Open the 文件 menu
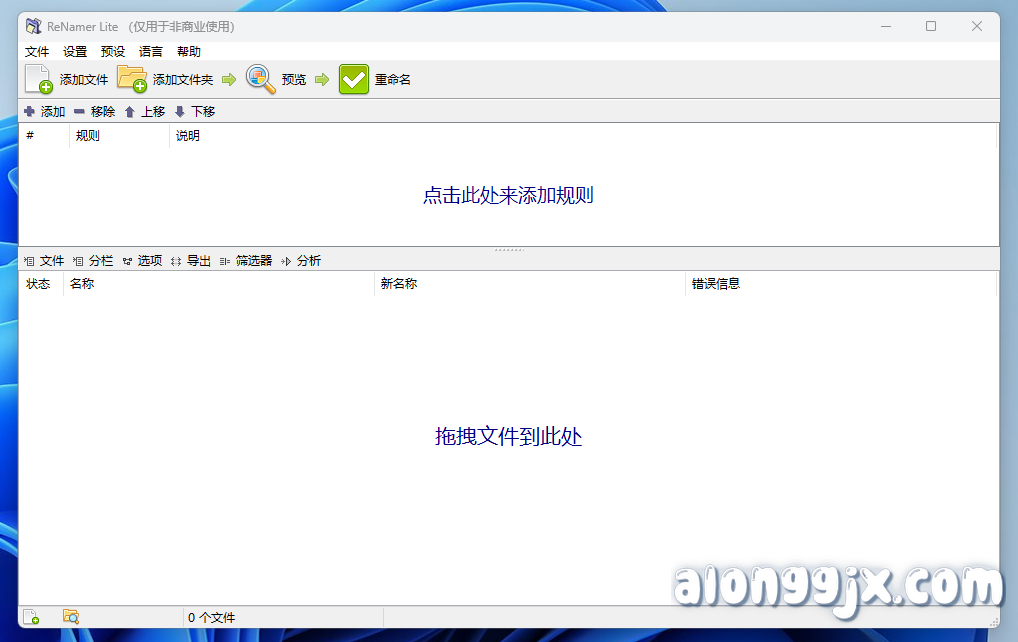 click(x=37, y=51)
